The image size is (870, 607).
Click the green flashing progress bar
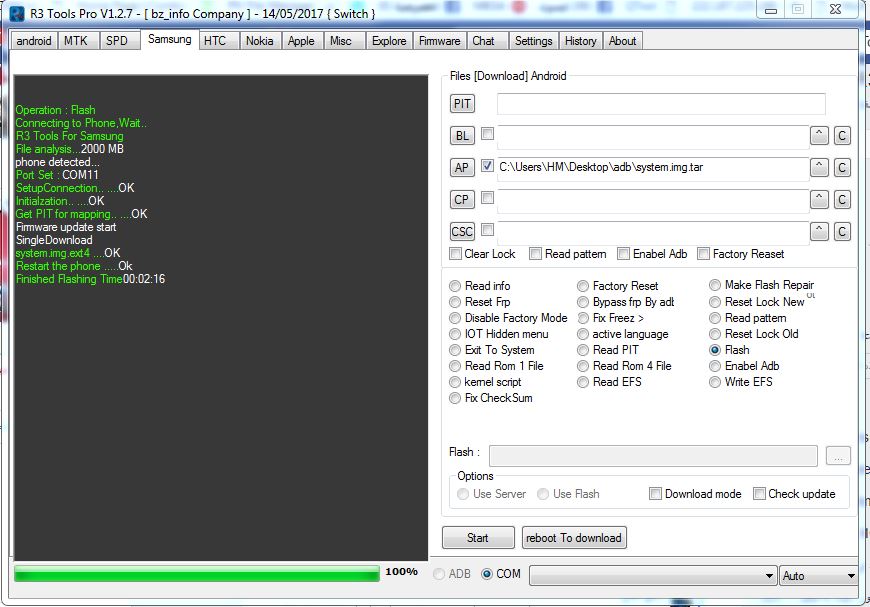point(197,574)
